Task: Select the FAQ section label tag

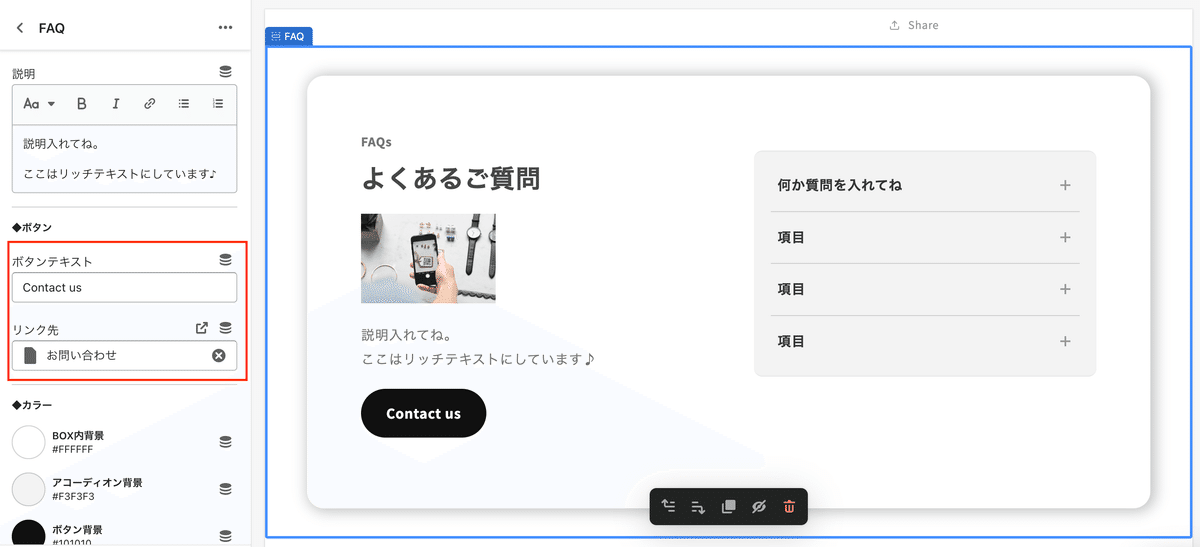Action: click(289, 36)
